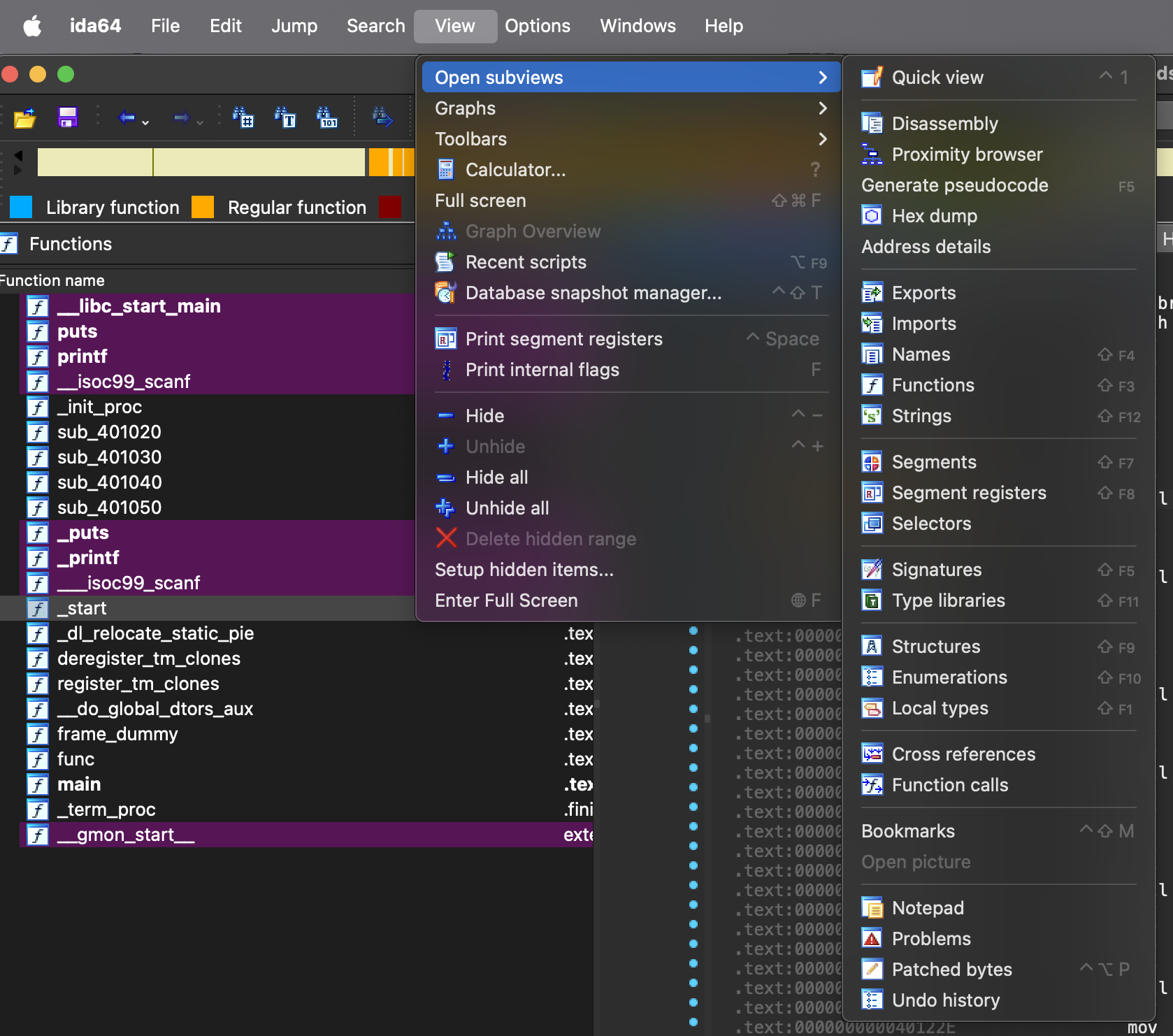The height and width of the screenshot is (1036, 1173).
Task: Open the forward navigation history dropdown arrow
Action: point(200,122)
